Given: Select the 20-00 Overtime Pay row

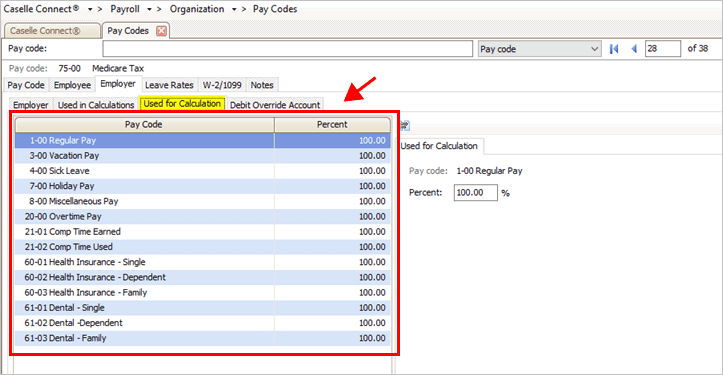Looking at the screenshot, I should [202, 216].
